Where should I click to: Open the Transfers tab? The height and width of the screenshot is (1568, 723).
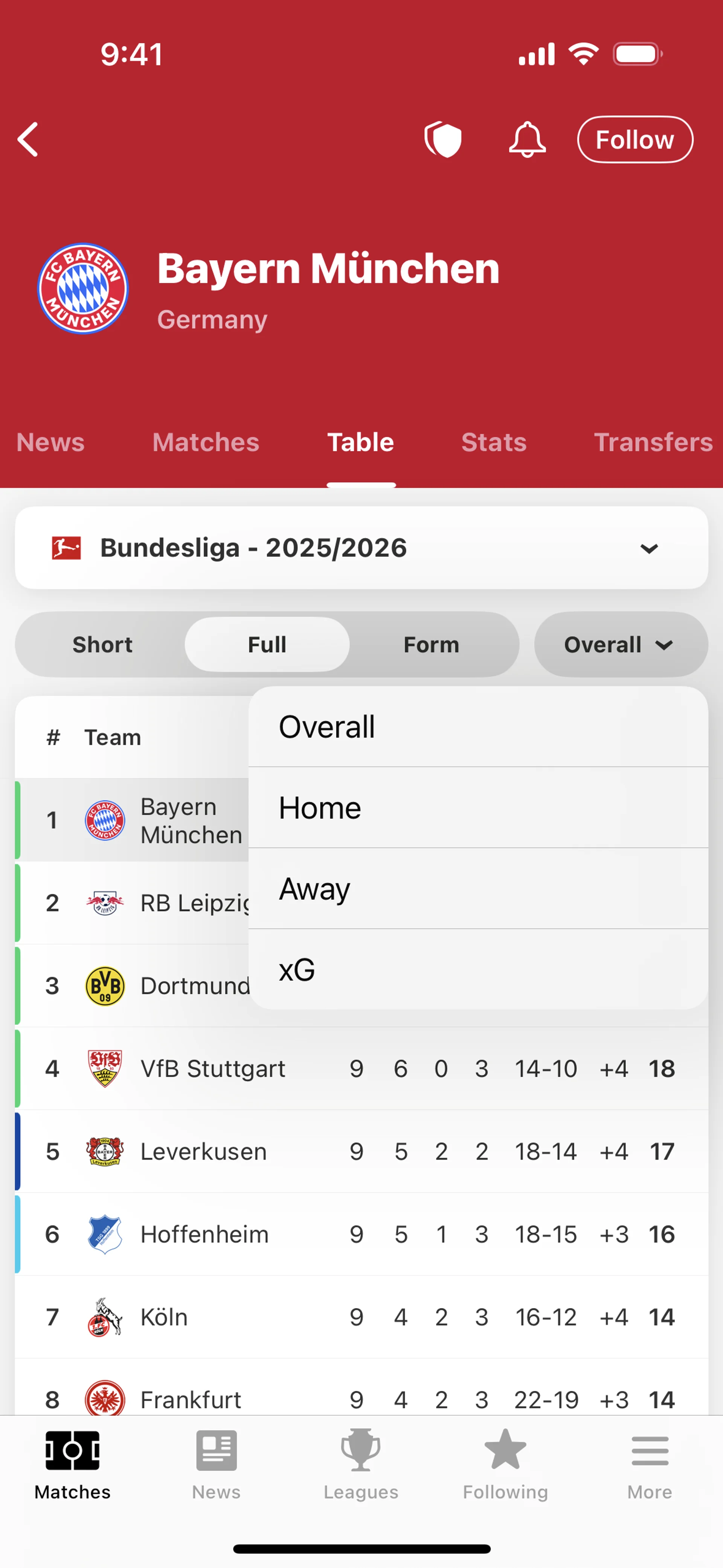[x=653, y=443]
